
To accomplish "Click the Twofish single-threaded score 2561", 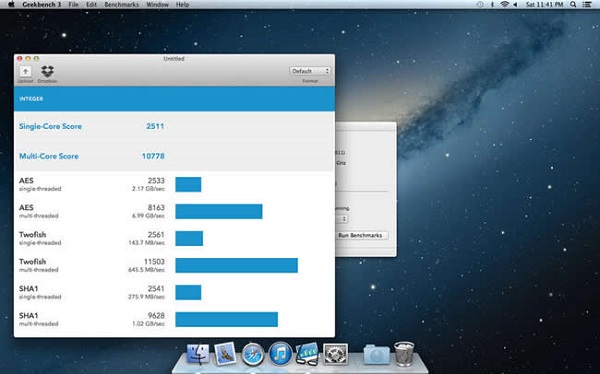I will [156, 234].
